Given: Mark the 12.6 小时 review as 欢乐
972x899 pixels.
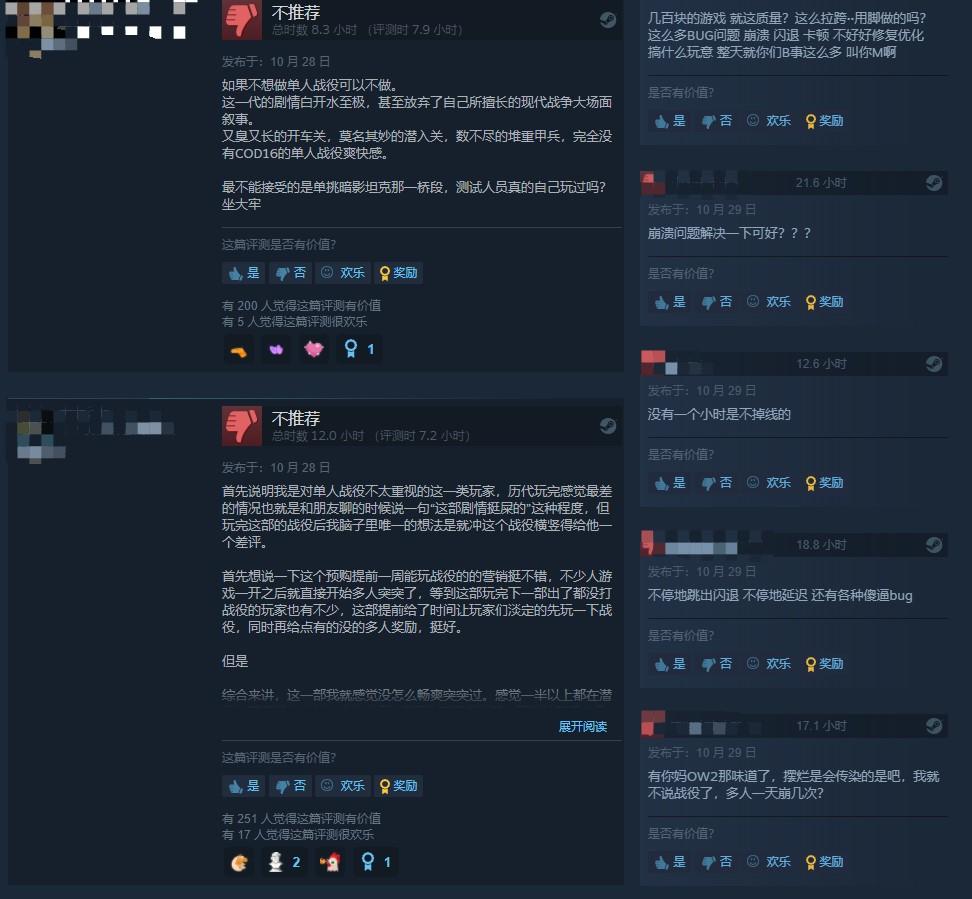Looking at the screenshot, I should click(769, 483).
